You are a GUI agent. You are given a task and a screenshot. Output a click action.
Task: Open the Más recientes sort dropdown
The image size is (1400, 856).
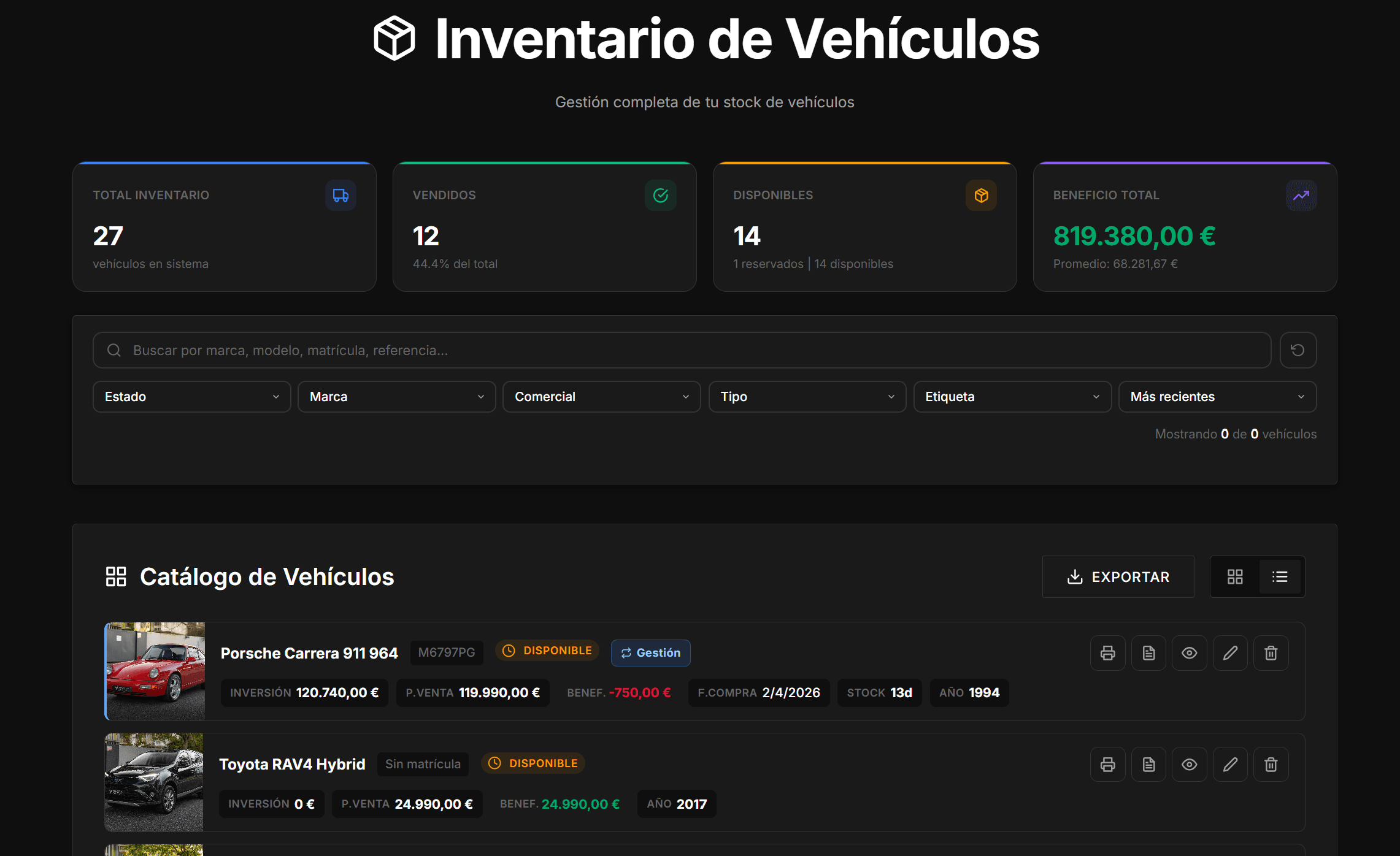click(1218, 397)
